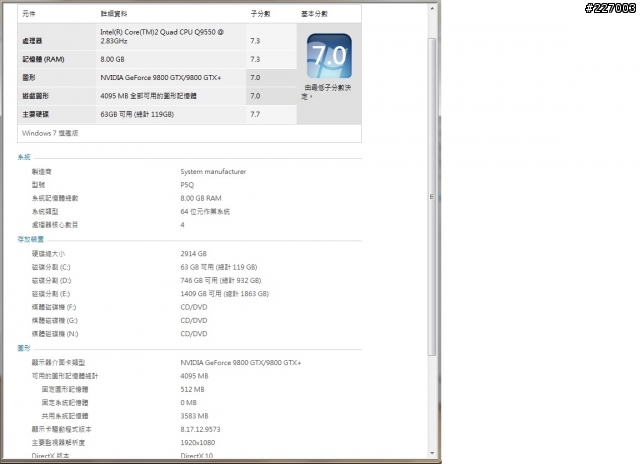
Task: Click CD/DVD value for drive F:
Action: [194, 307]
